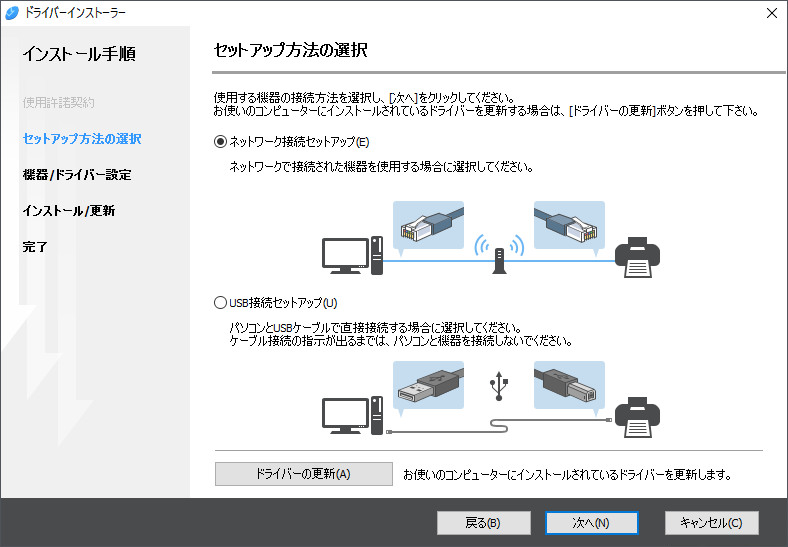Cancel installation with キャンセル(C) button
Viewport: 788px width, 547px height.
711,523
